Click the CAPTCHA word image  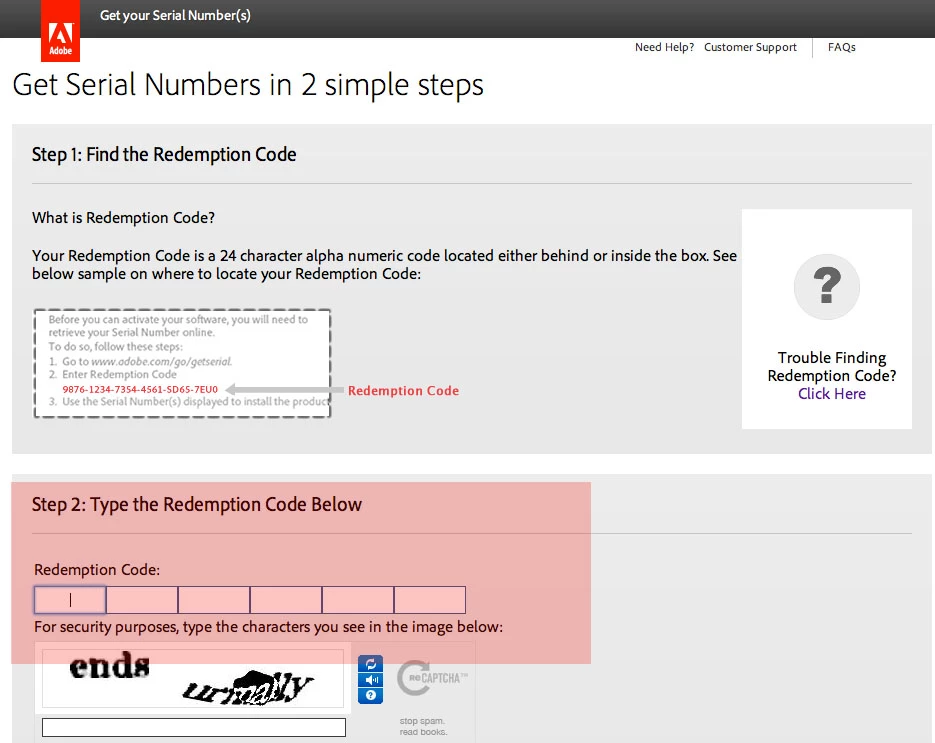[x=193, y=679]
